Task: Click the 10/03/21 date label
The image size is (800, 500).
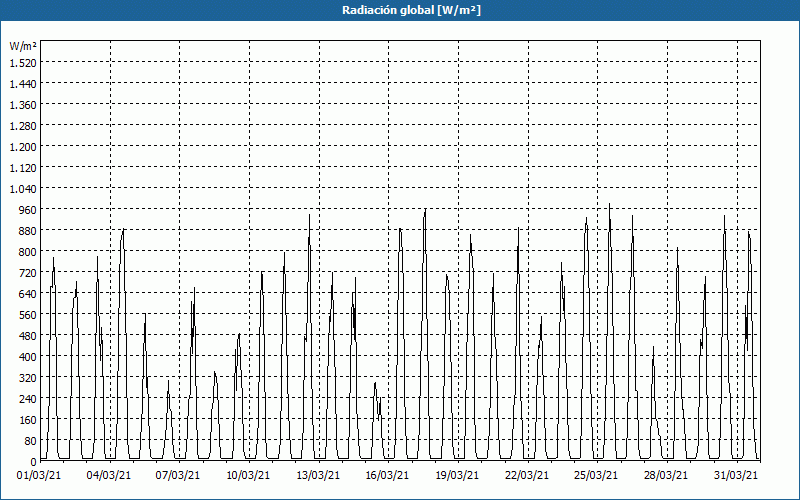Action: (x=248, y=475)
